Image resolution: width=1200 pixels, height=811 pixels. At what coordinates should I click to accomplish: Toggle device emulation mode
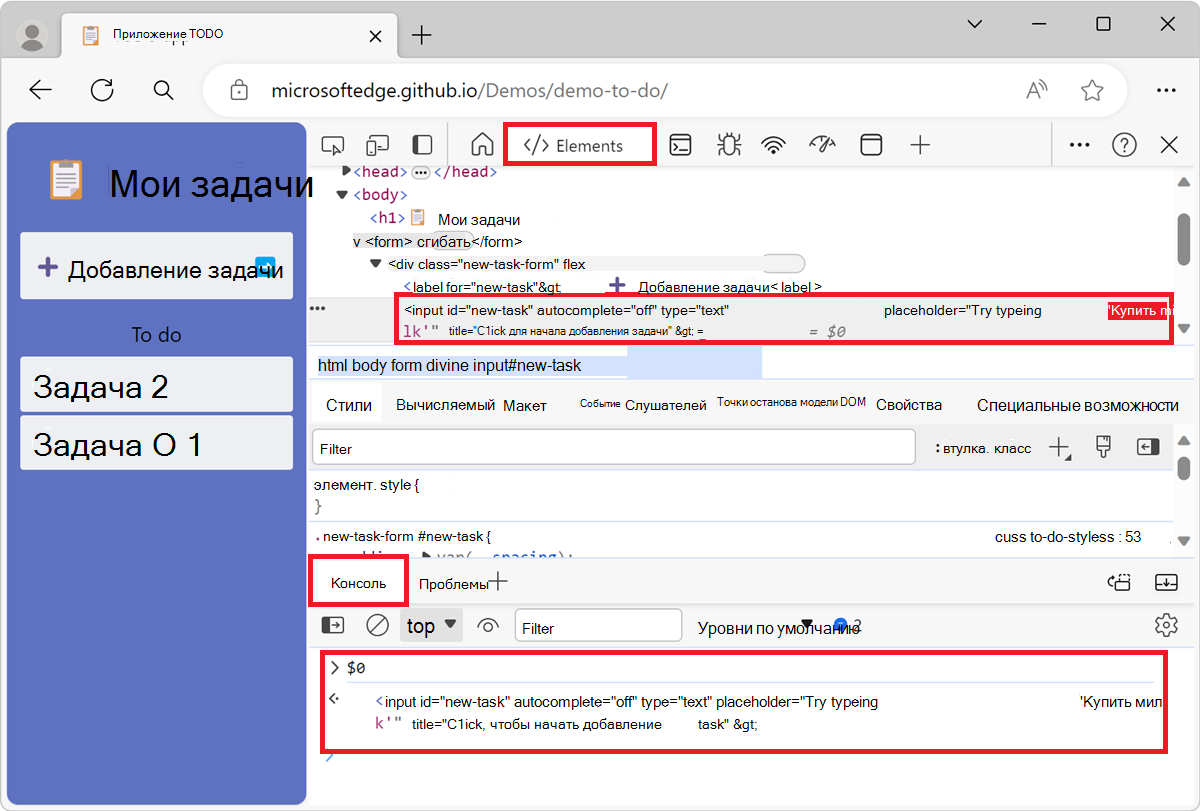[377, 145]
